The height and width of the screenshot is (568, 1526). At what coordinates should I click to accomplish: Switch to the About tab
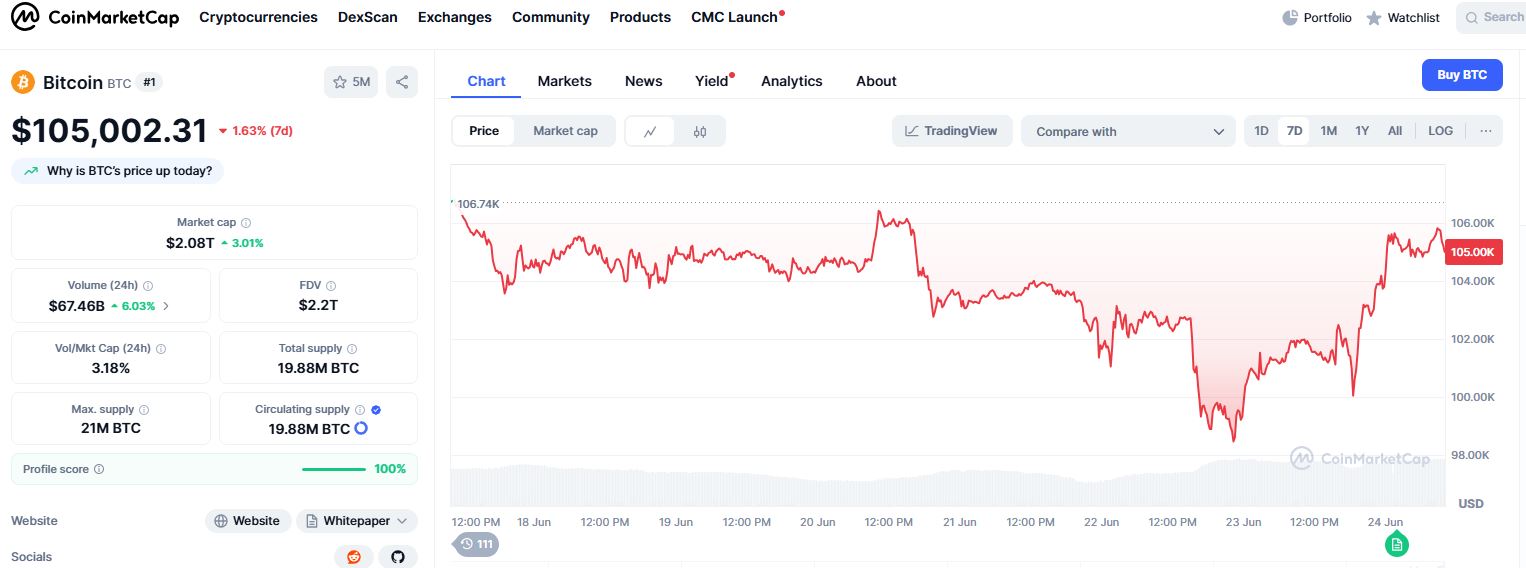tap(876, 81)
